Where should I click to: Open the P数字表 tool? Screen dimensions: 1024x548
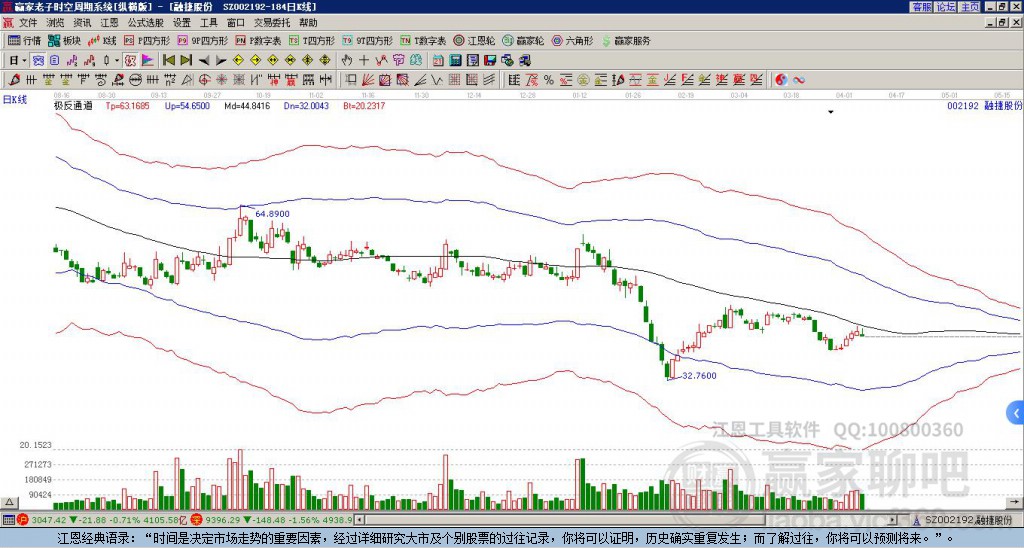coord(259,40)
